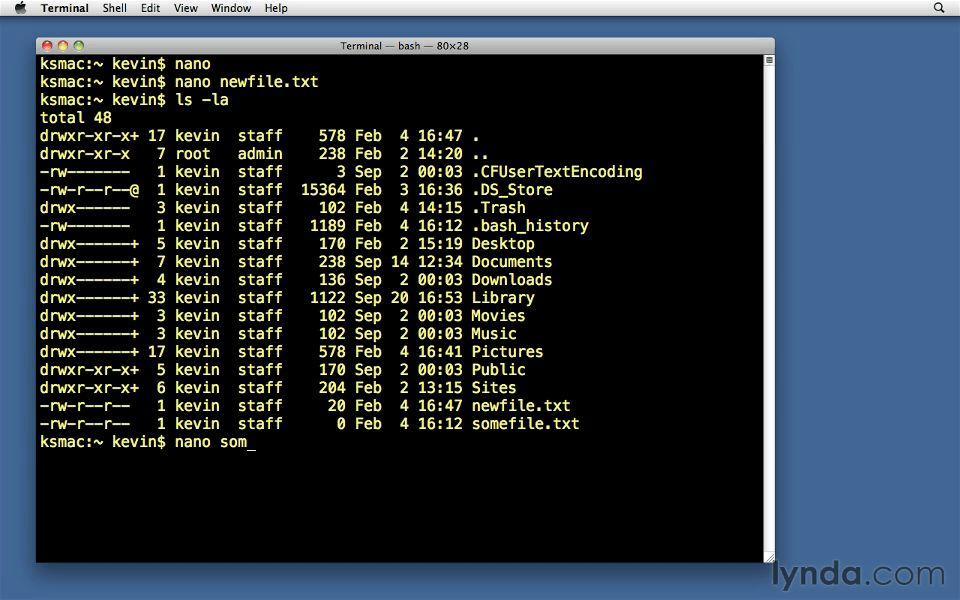960x600 pixels.
Task: Open the Help menu
Action: (x=276, y=8)
